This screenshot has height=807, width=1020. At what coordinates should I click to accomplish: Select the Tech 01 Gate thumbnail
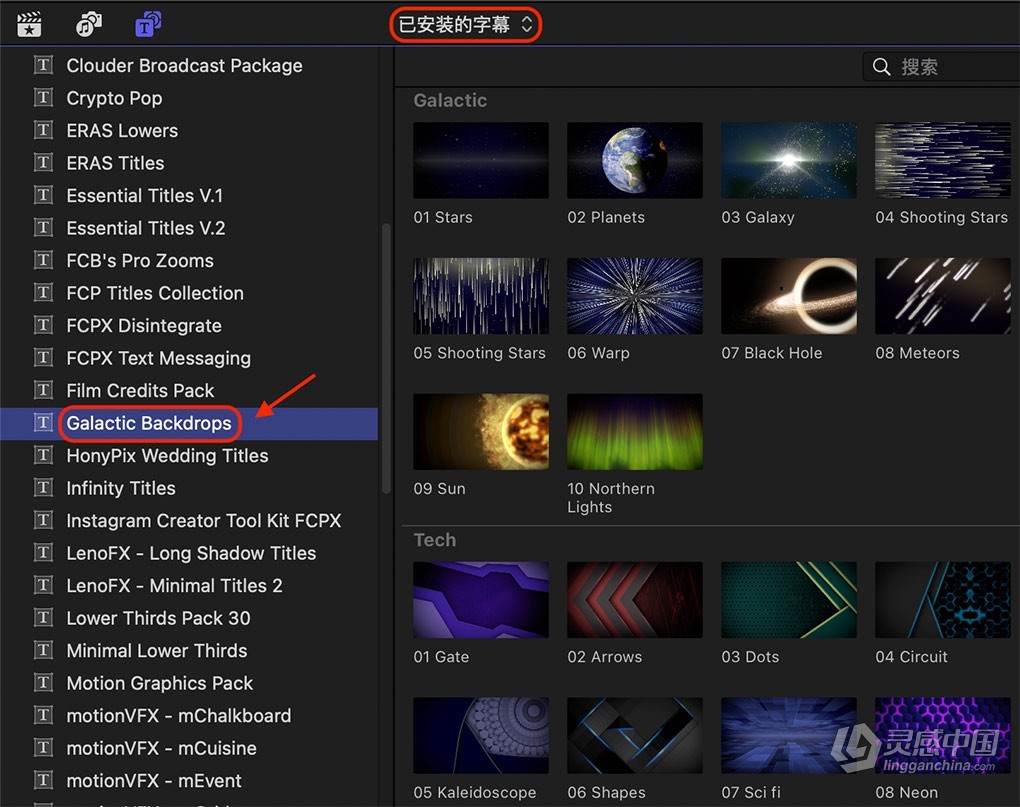(481, 600)
